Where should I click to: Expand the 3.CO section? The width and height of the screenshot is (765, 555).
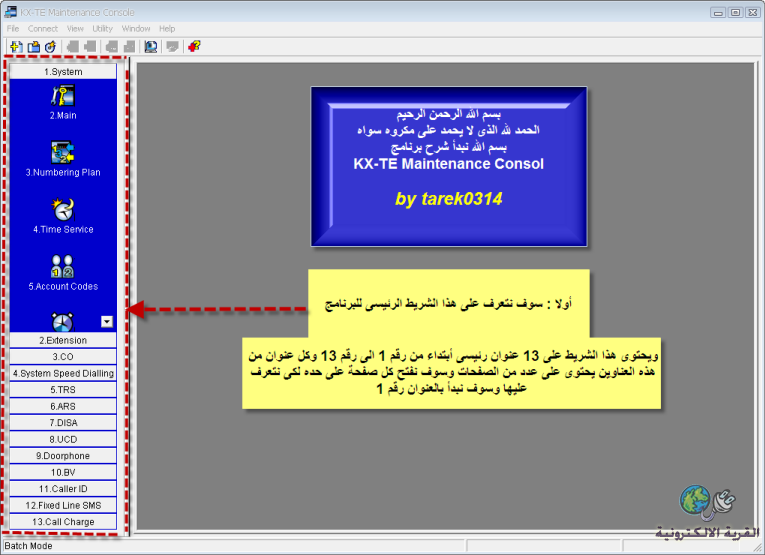(x=63, y=357)
